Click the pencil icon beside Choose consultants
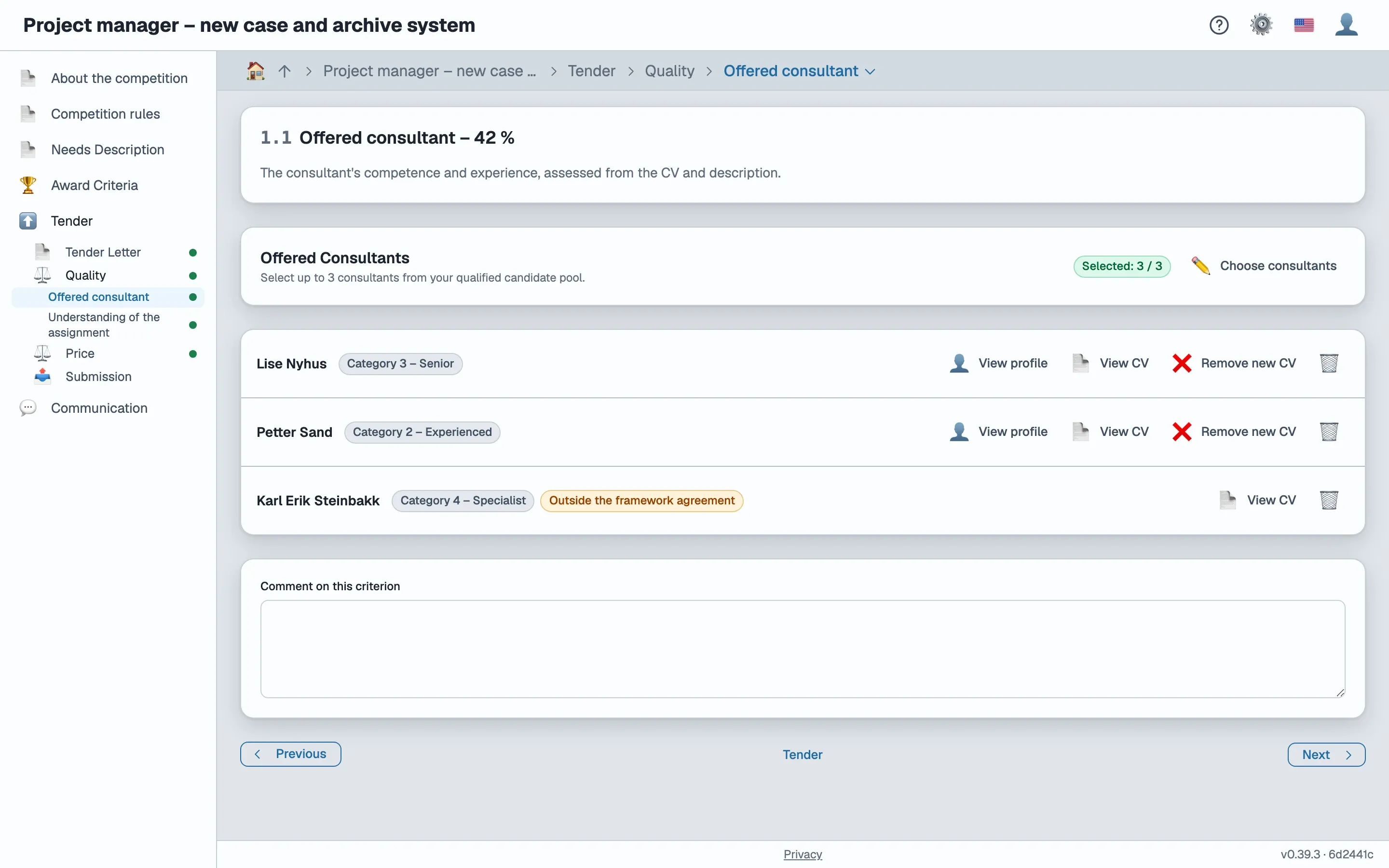1389x868 pixels. click(1200, 266)
